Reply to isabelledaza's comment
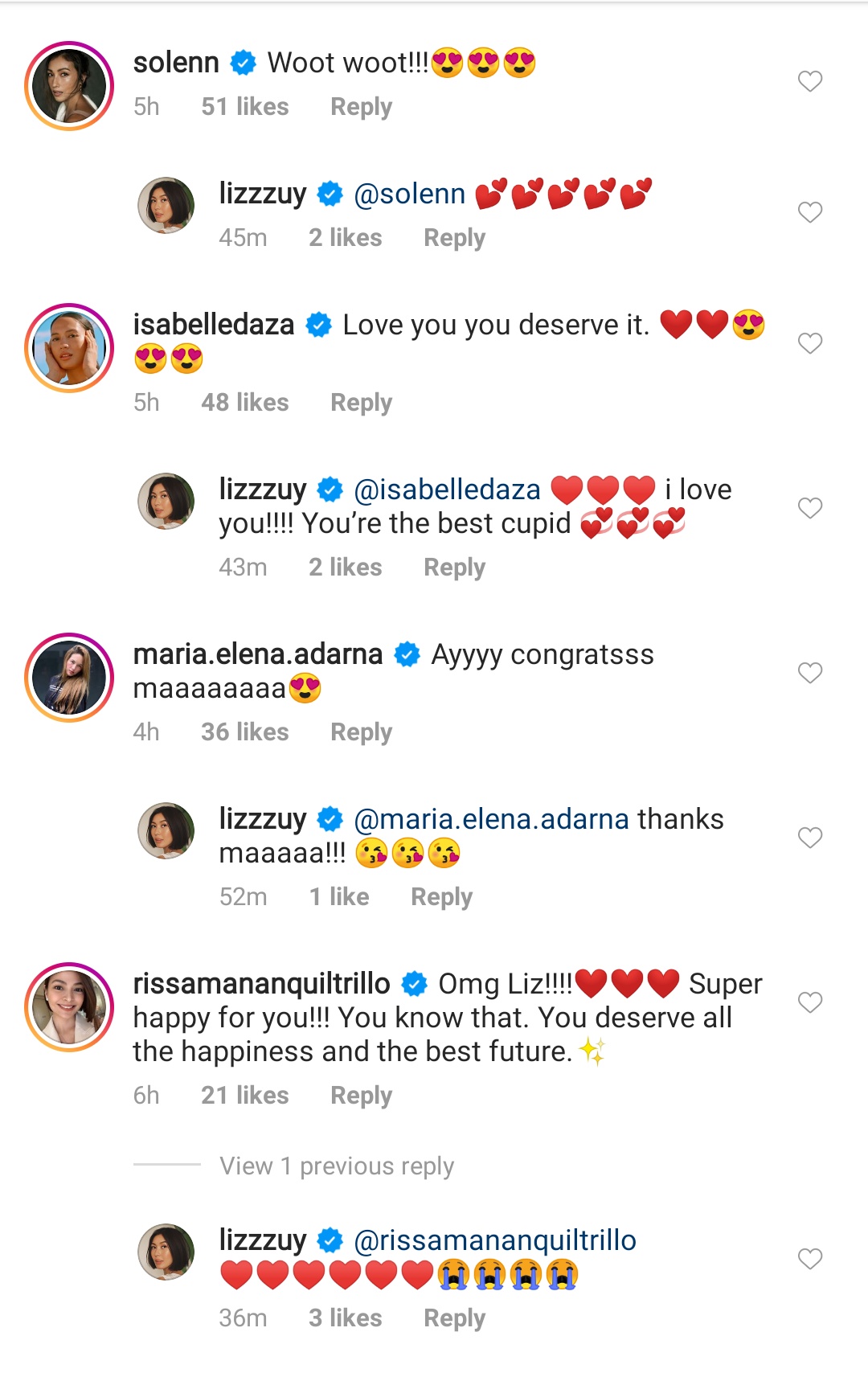The height and width of the screenshot is (1377, 868). click(361, 403)
